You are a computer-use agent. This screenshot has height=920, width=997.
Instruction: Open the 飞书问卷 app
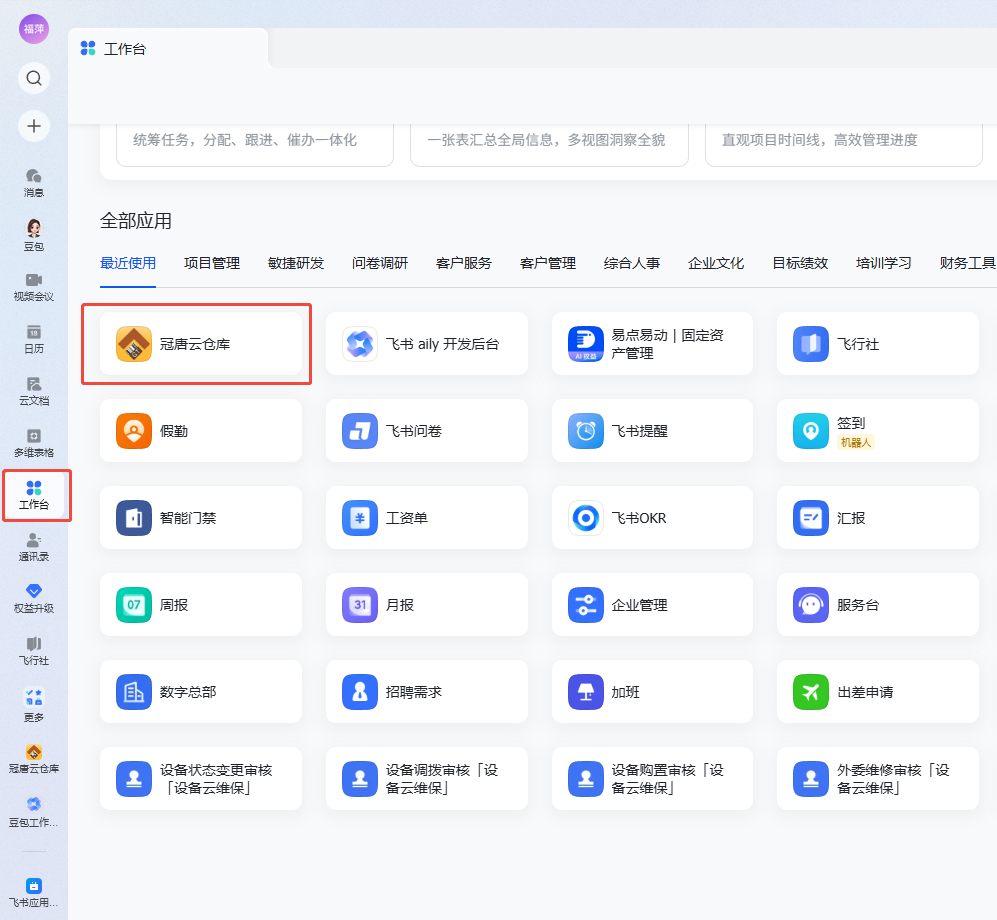pyautogui.click(x=427, y=431)
